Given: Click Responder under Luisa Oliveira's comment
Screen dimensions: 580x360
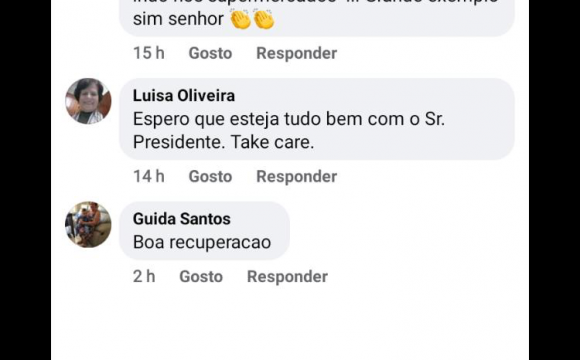Looking at the screenshot, I should [x=297, y=176].
